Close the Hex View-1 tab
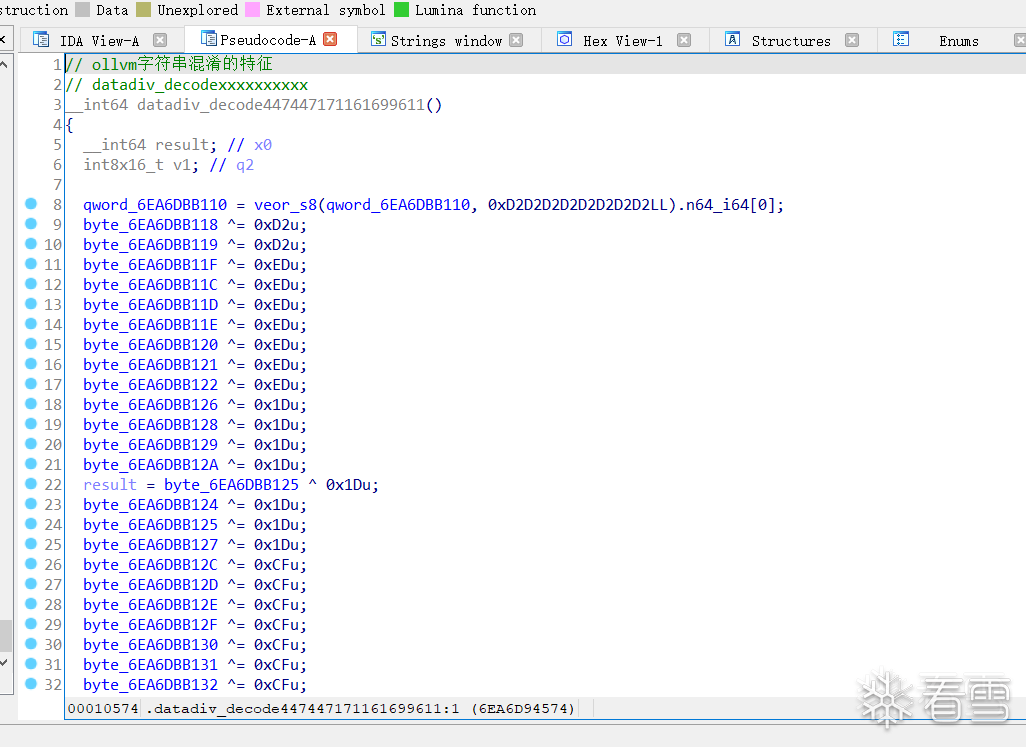Image resolution: width=1026 pixels, height=747 pixels. click(684, 40)
